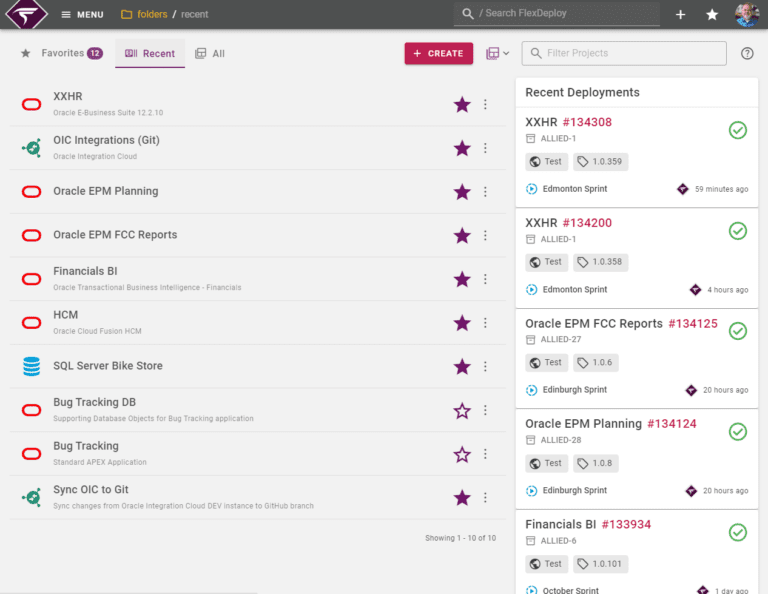
Task: Toggle favorite star for Oracle EPM FCC Reports
Action: point(462,235)
